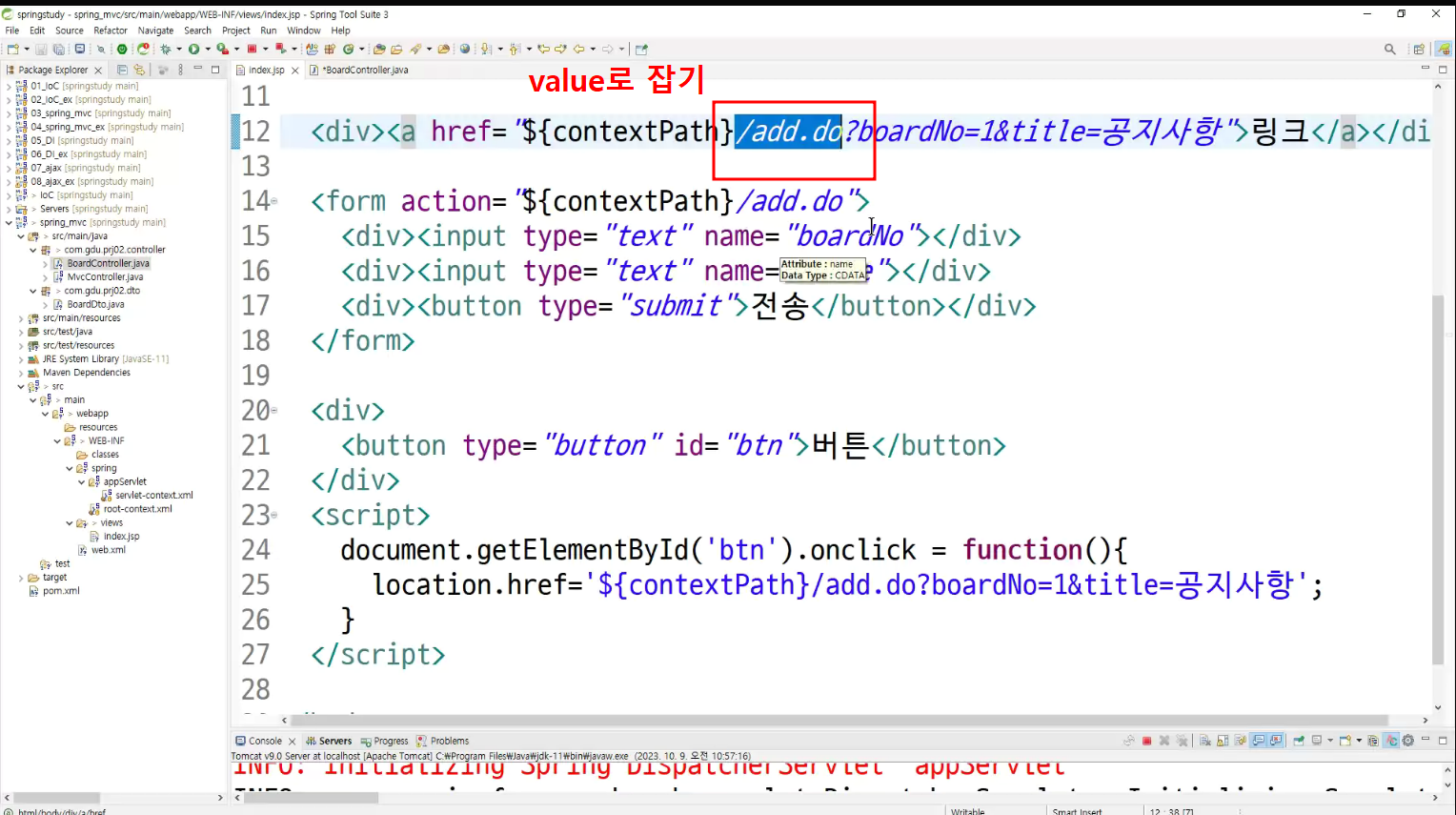Screen dimensions: 1456x815
Task: Terminate the server with console red square
Action: tap(1146, 741)
